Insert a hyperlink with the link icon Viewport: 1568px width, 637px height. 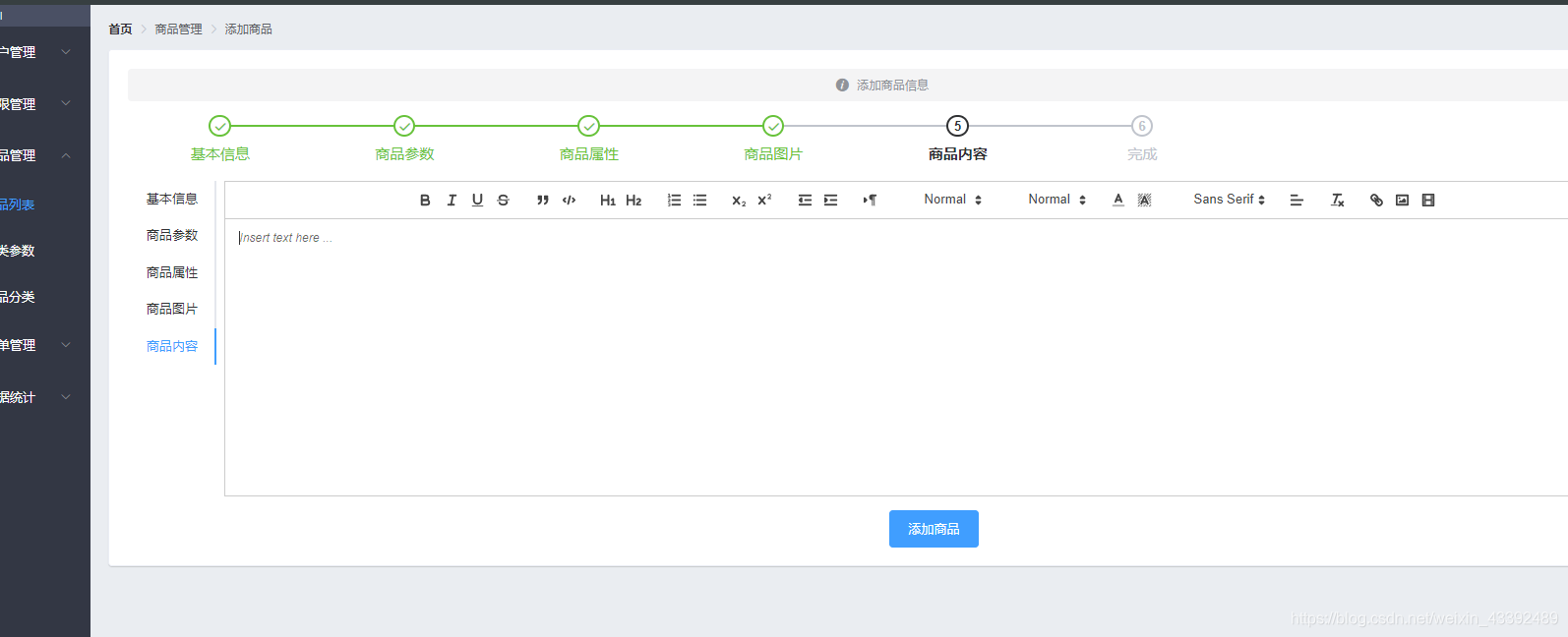tap(1376, 200)
